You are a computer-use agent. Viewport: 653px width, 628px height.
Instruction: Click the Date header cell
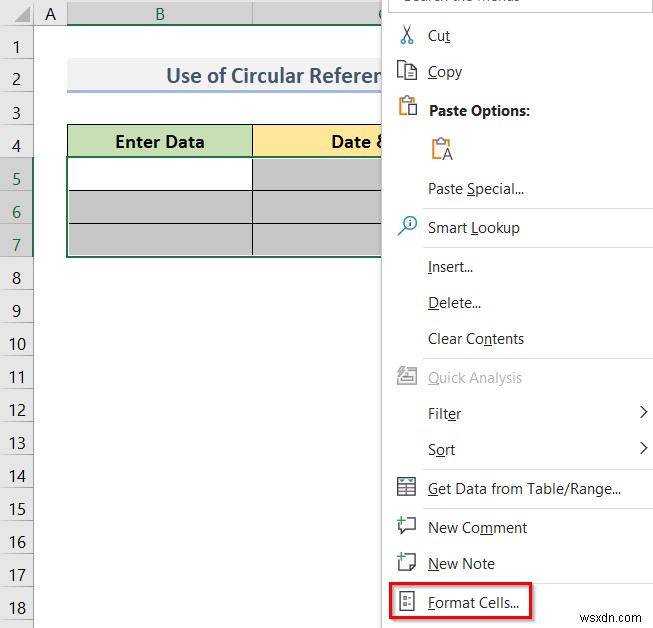pyautogui.click(x=317, y=141)
